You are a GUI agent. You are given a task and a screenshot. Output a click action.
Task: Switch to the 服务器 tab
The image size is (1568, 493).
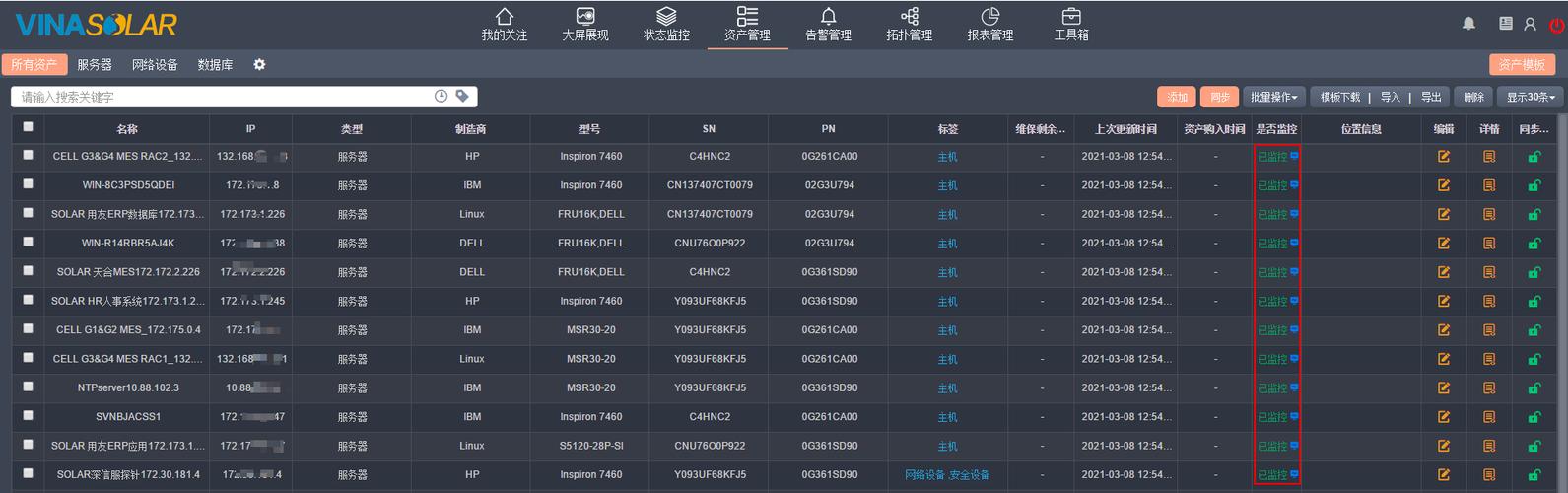[95, 64]
